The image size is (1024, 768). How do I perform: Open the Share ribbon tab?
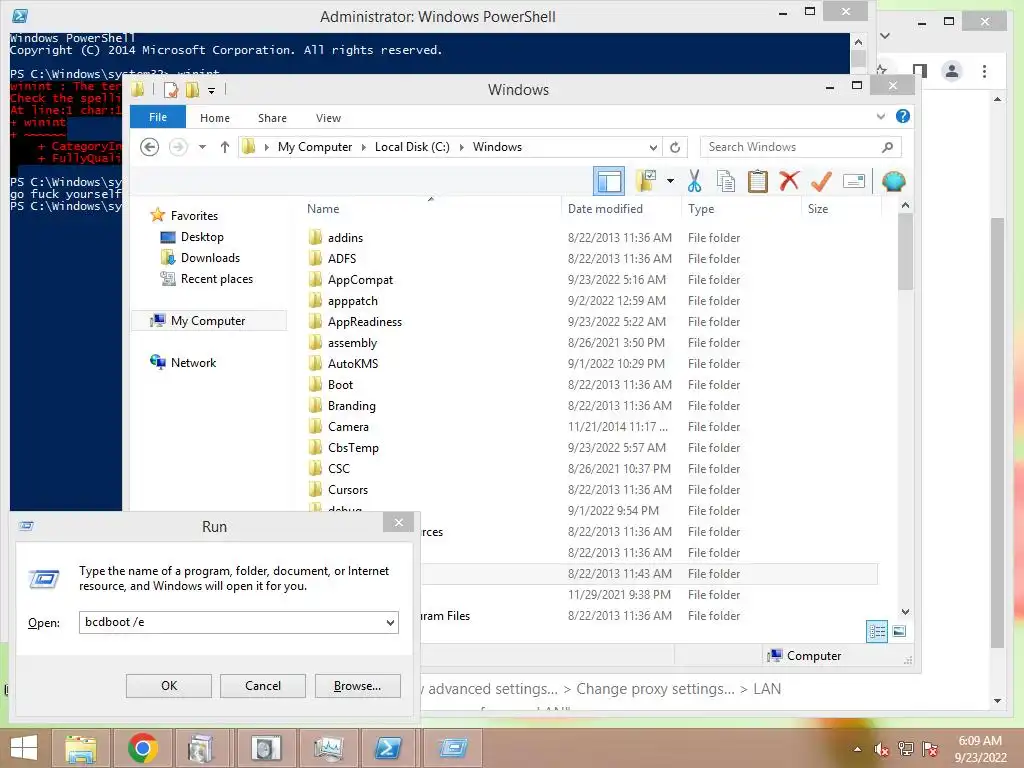[272, 118]
